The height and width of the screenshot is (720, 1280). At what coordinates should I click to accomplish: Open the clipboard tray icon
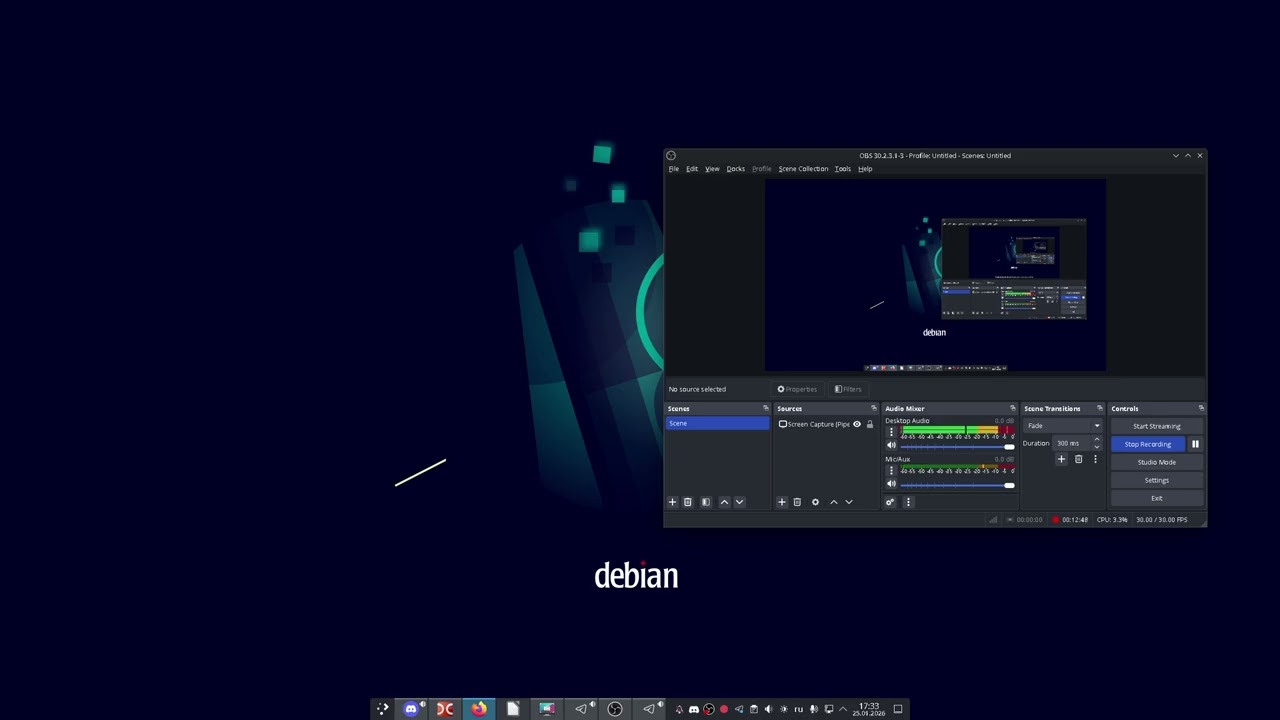pos(753,709)
